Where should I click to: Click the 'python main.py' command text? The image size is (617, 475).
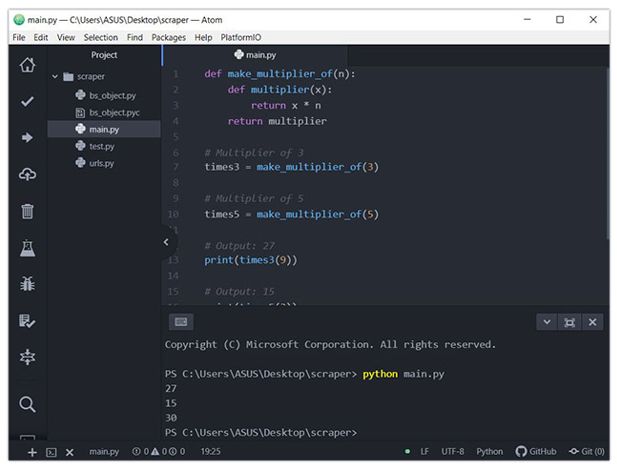click(403, 374)
